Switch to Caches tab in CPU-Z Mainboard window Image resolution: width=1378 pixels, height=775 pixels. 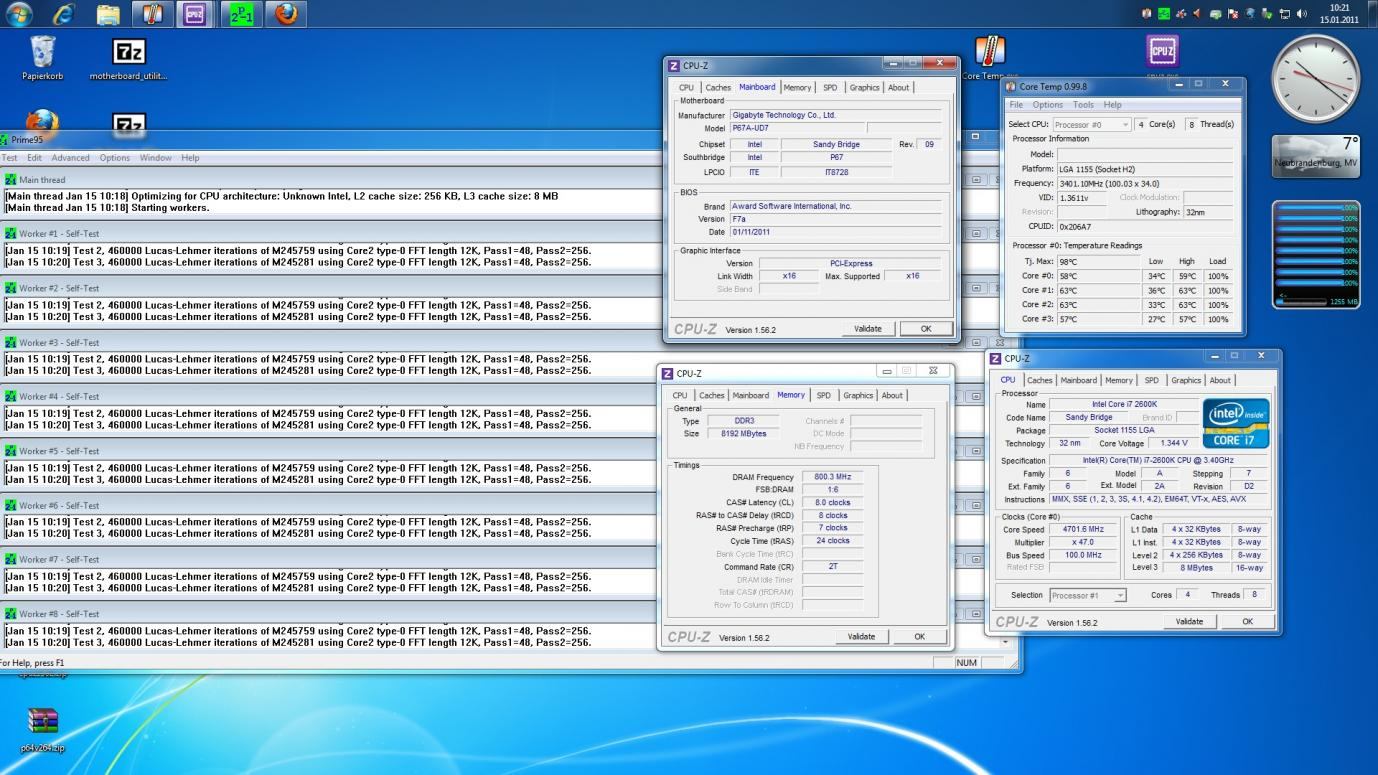coord(718,88)
